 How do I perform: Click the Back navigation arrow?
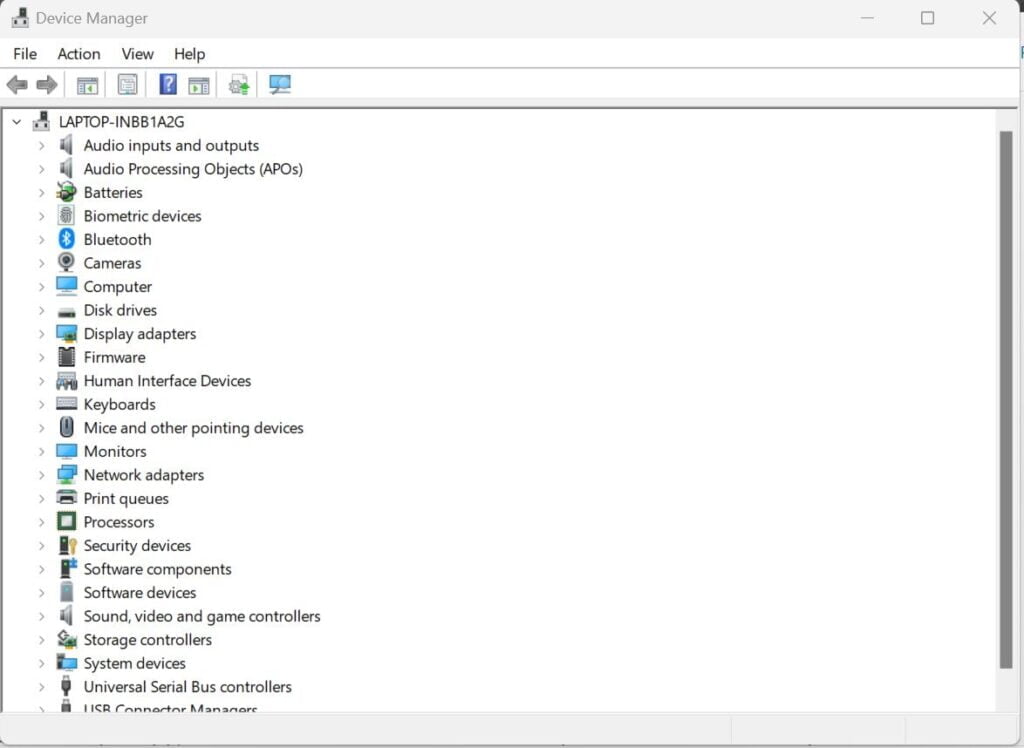tap(16, 84)
